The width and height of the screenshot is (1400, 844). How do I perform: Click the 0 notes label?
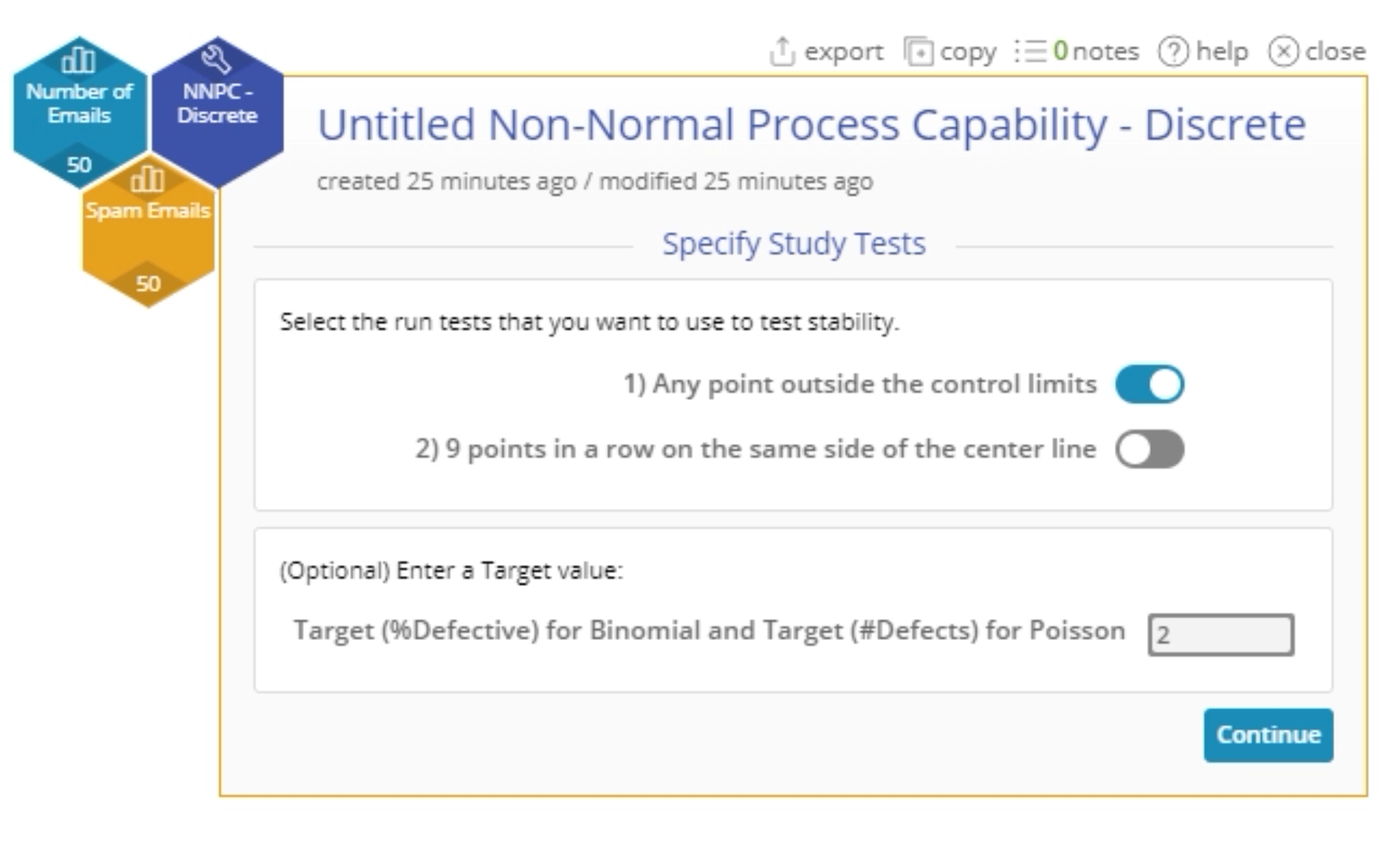(1096, 52)
